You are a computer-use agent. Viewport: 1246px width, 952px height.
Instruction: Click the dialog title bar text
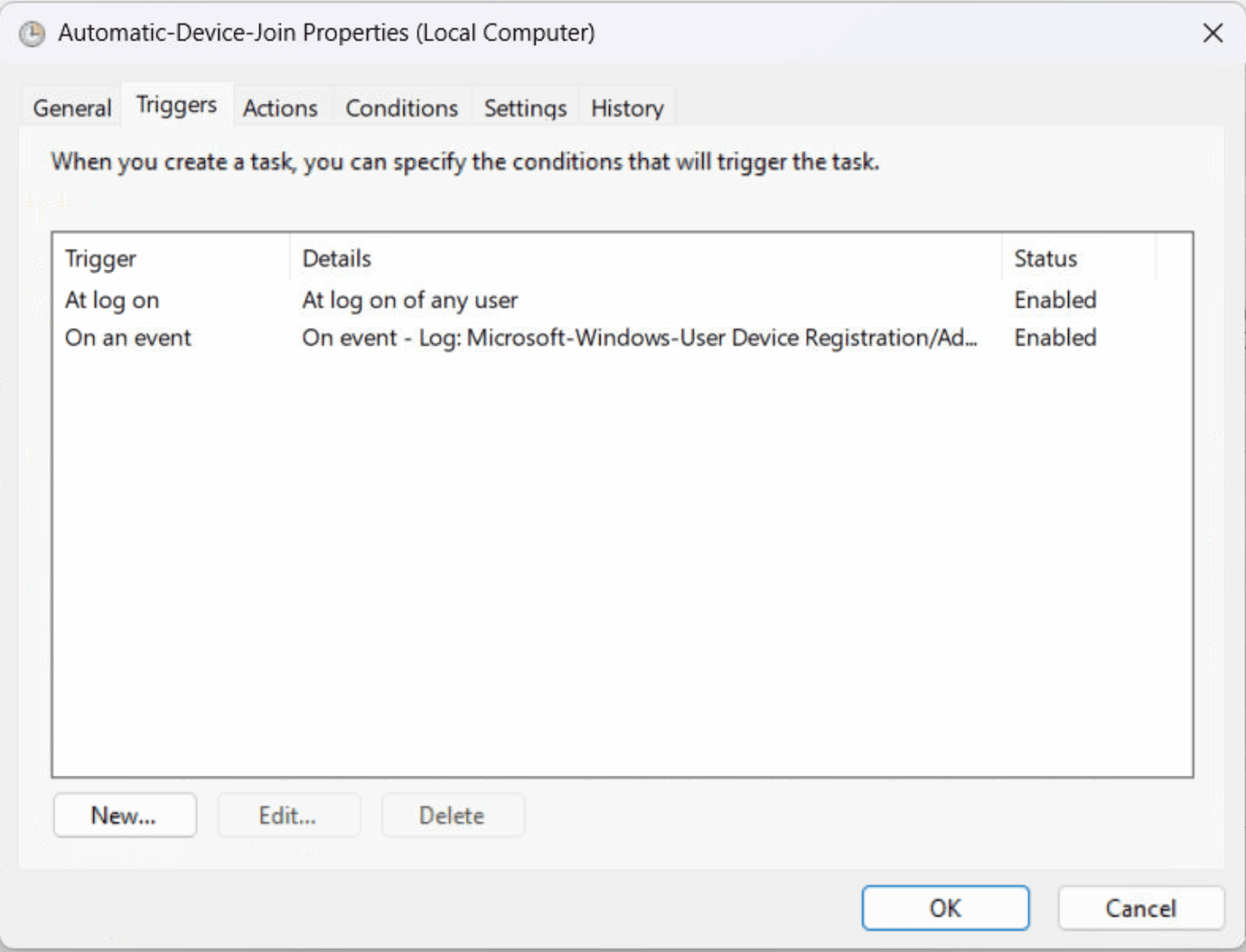coord(327,33)
